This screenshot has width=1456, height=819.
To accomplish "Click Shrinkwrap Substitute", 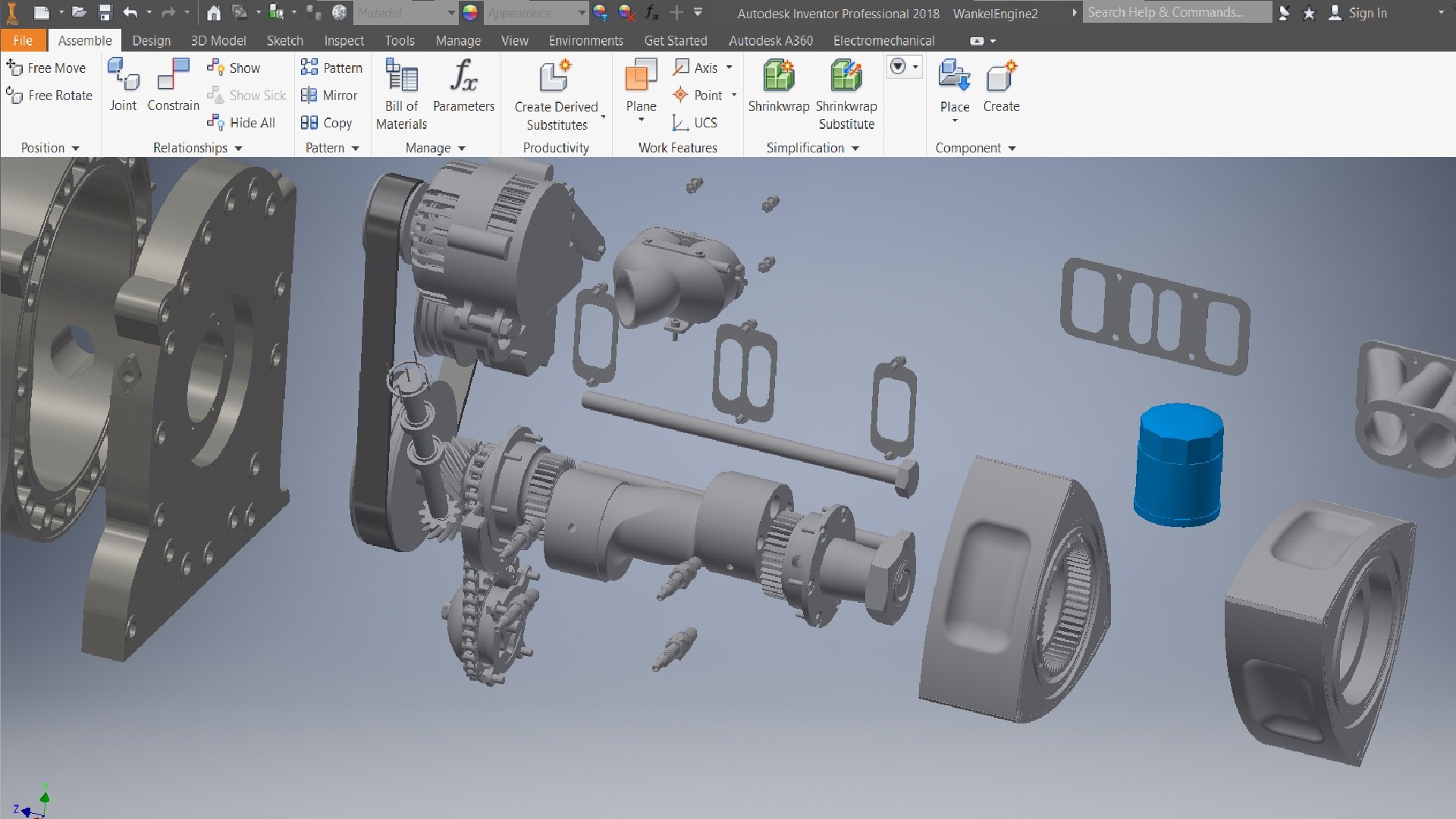I will (x=846, y=94).
